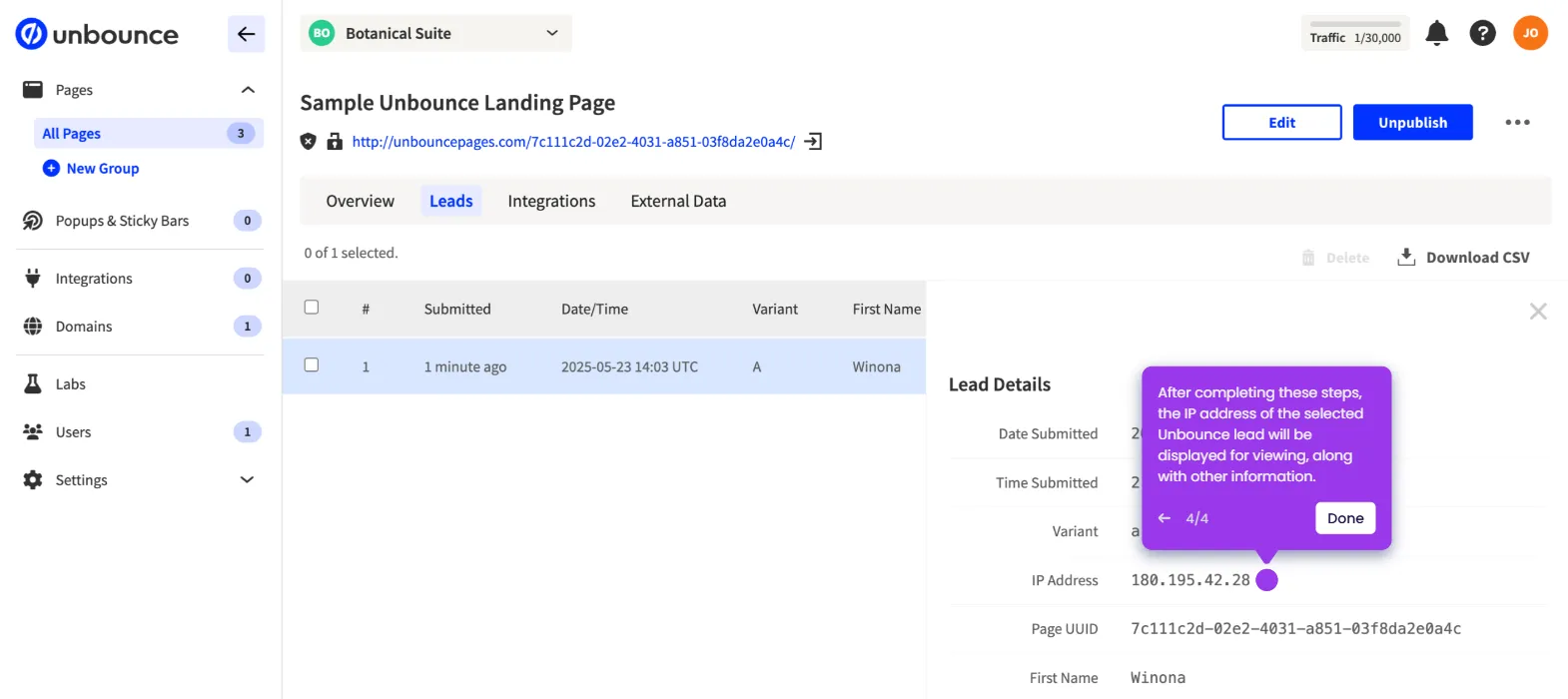Click the Users people icon
The width and height of the screenshot is (1568, 699).
[33, 432]
